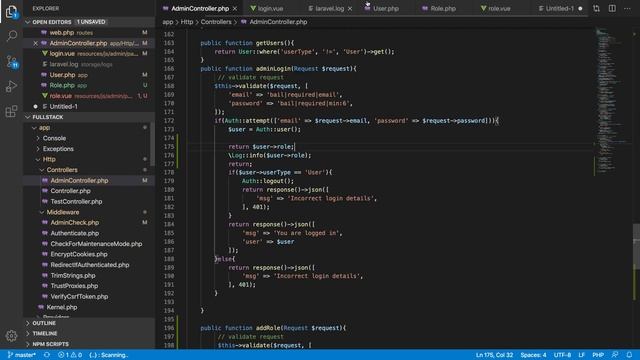Image resolution: width=640 pixels, height=360 pixels.
Task: Click the master branch indicator
Action: pos(22,355)
